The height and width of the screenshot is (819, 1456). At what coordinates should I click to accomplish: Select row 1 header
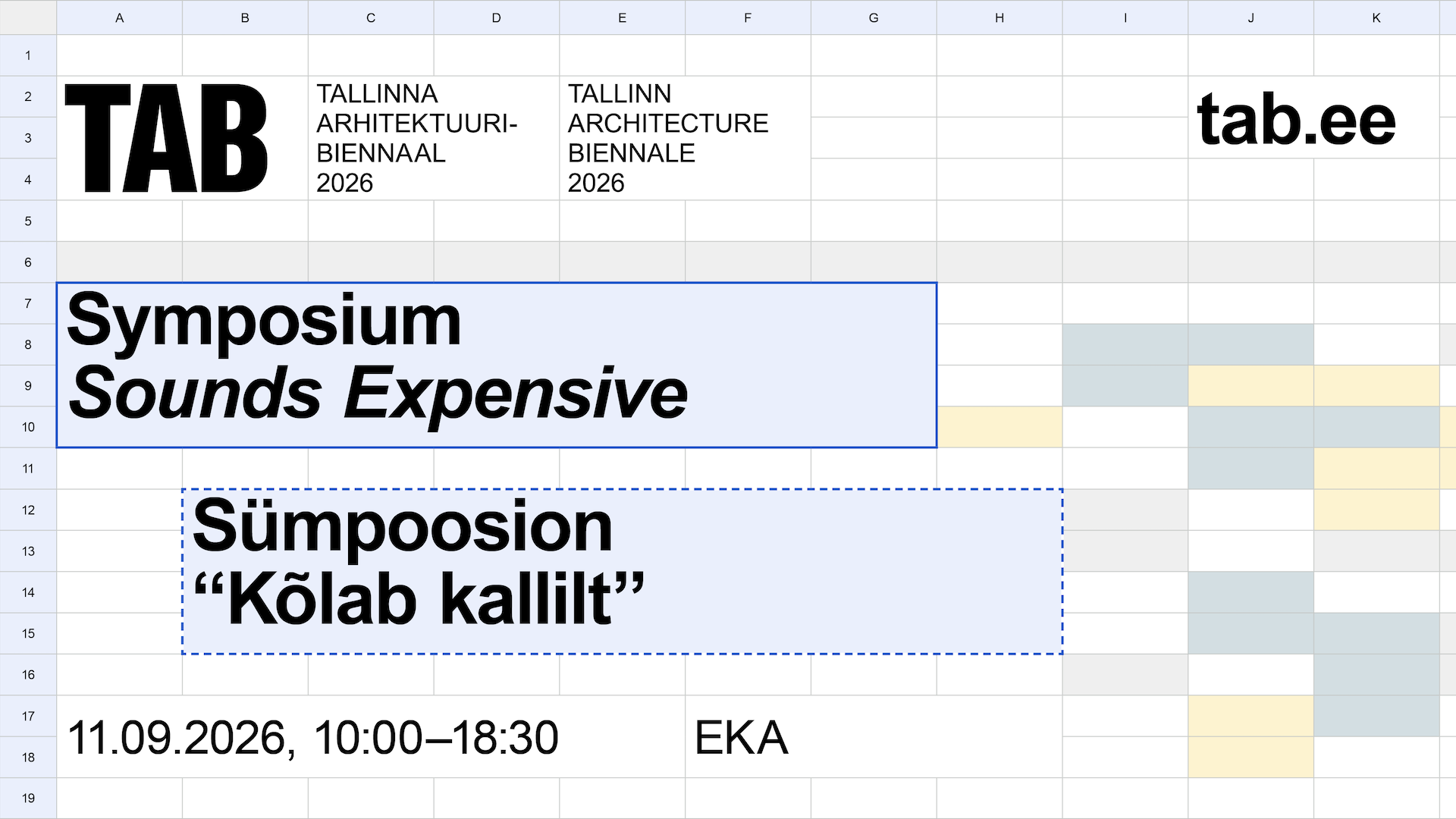coord(28,55)
